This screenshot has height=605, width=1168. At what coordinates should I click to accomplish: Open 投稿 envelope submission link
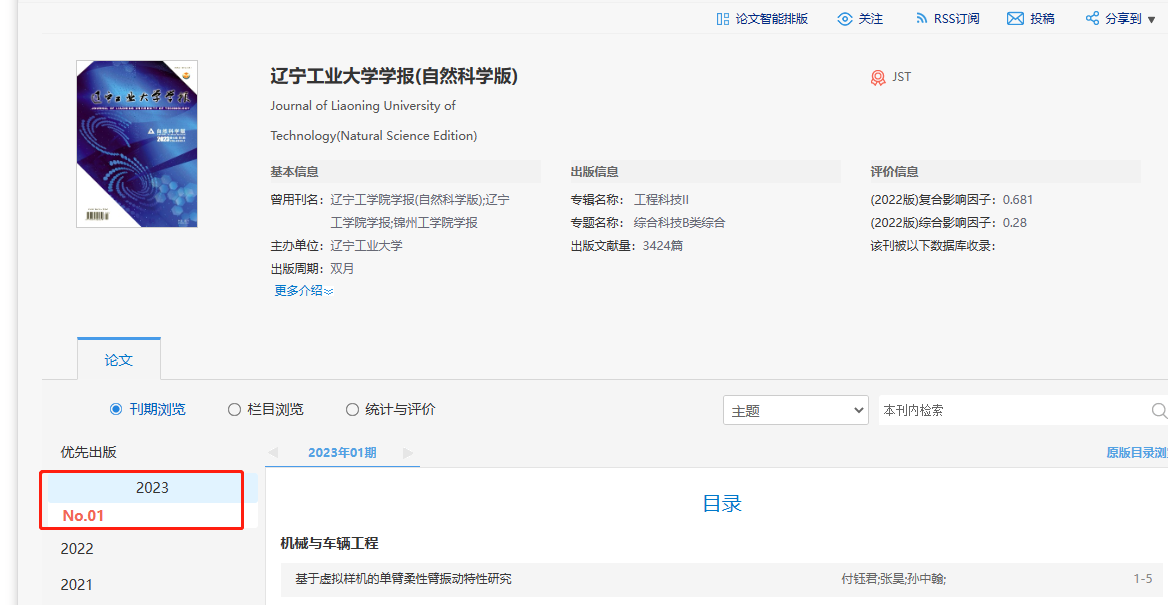pyautogui.click(x=1030, y=19)
